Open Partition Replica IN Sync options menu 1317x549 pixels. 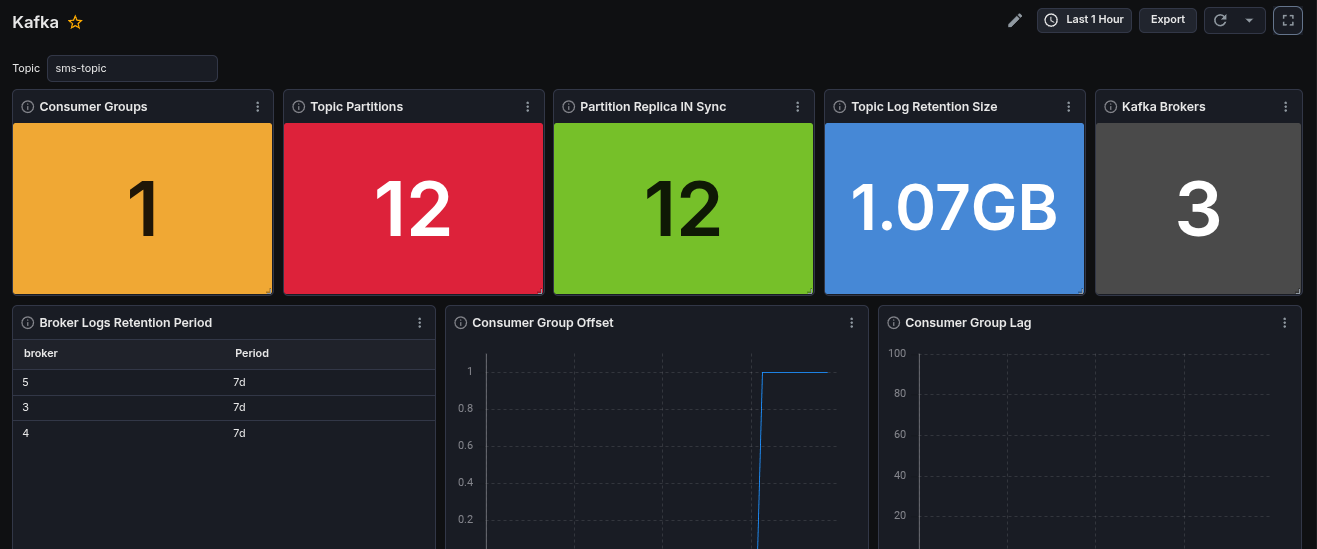click(x=798, y=107)
